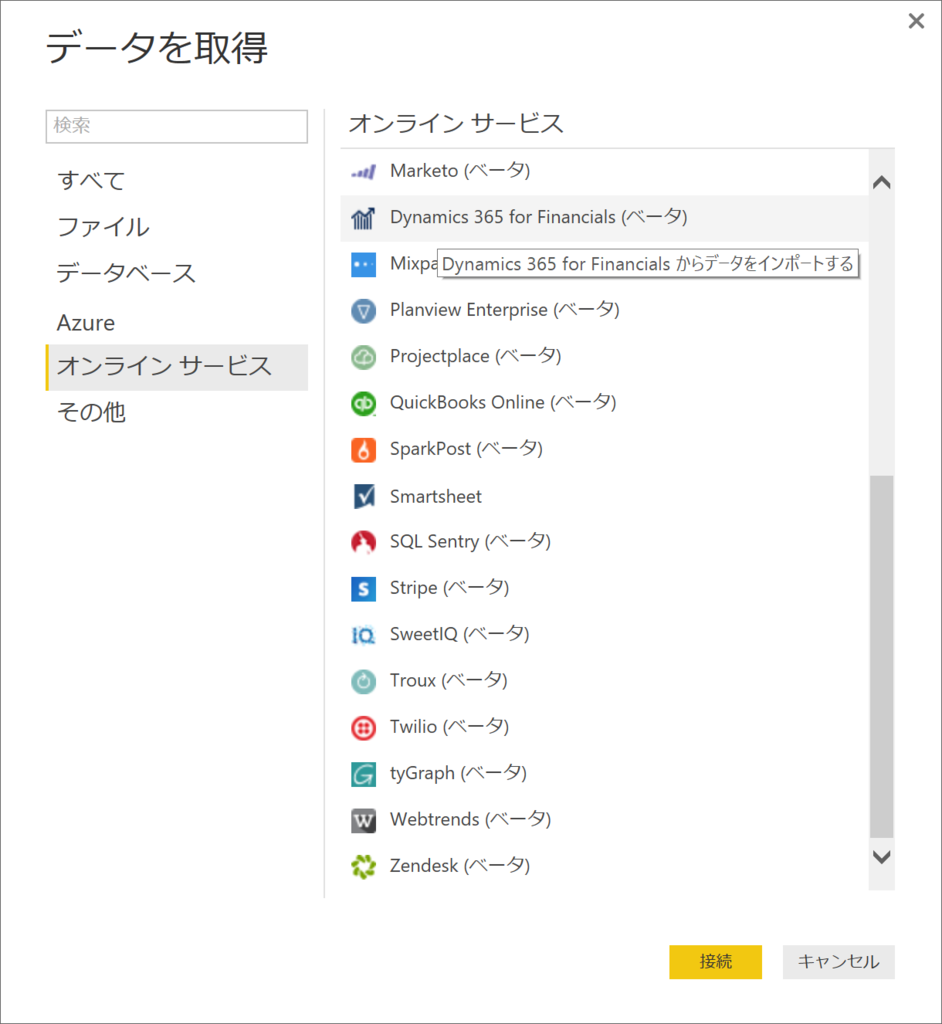Click the blue Stripe S icon
The height and width of the screenshot is (1024, 942).
363,588
